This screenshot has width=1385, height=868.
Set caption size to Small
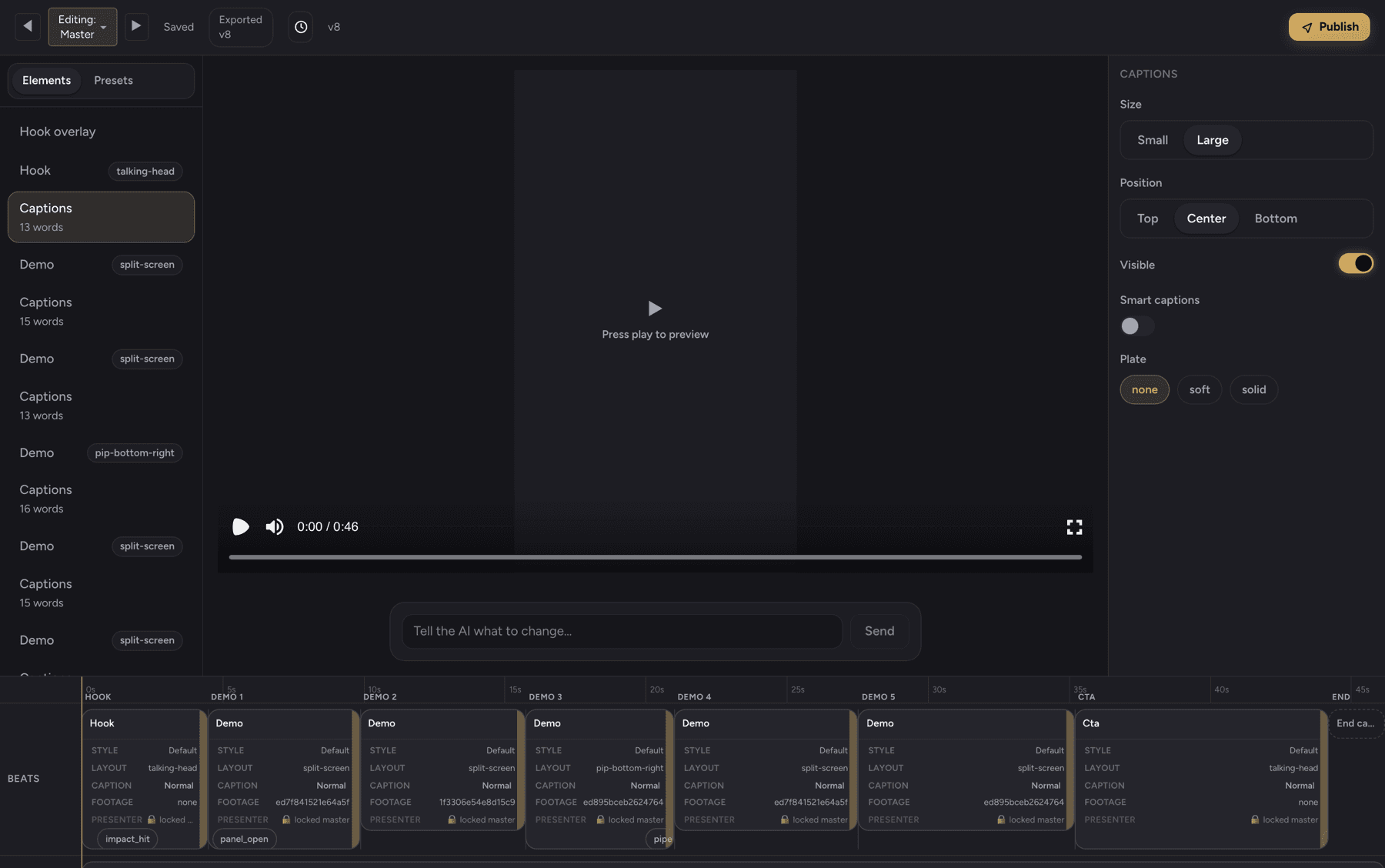click(x=1152, y=140)
